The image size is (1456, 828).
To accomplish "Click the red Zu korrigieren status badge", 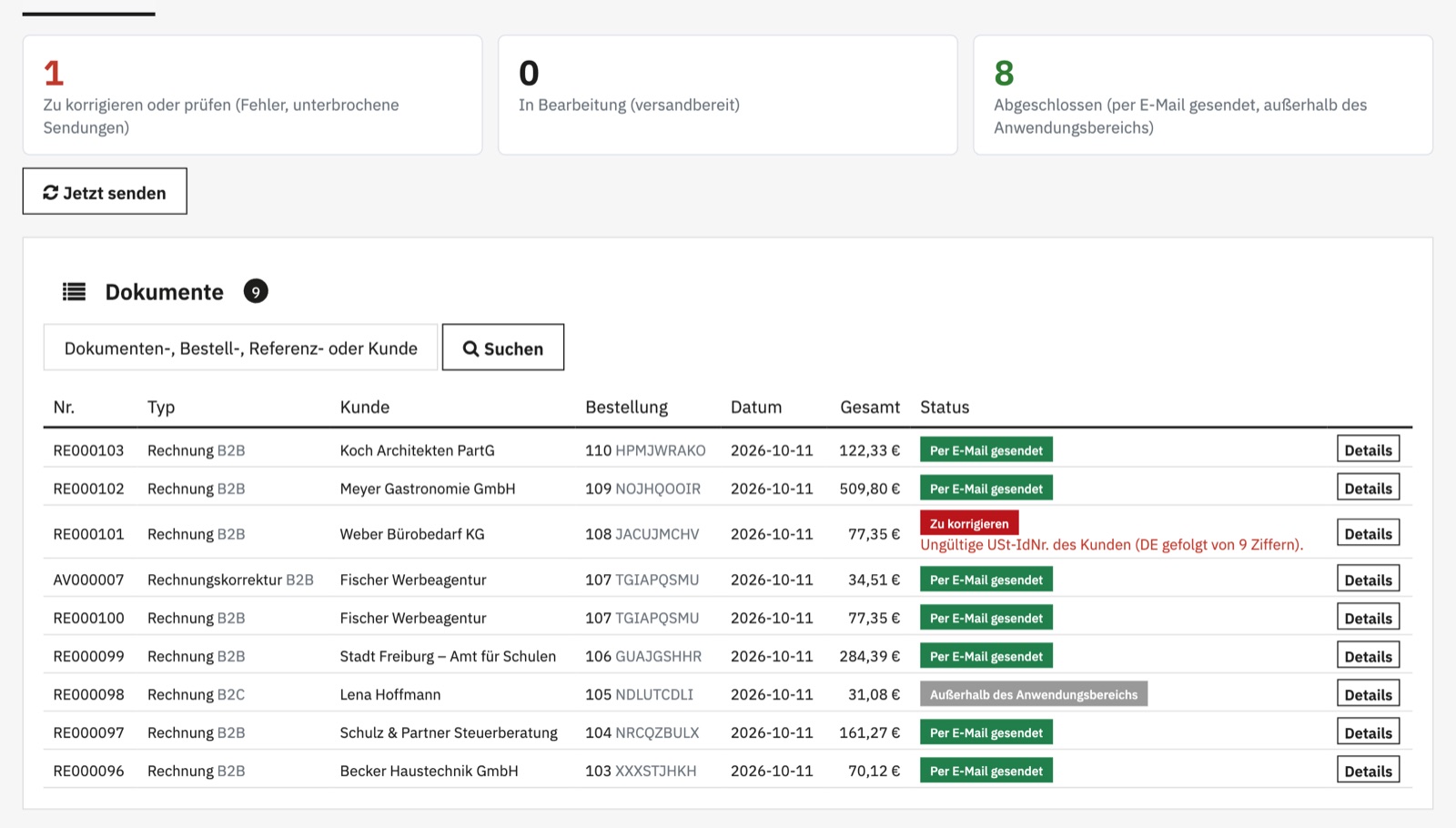I will [x=969, y=523].
